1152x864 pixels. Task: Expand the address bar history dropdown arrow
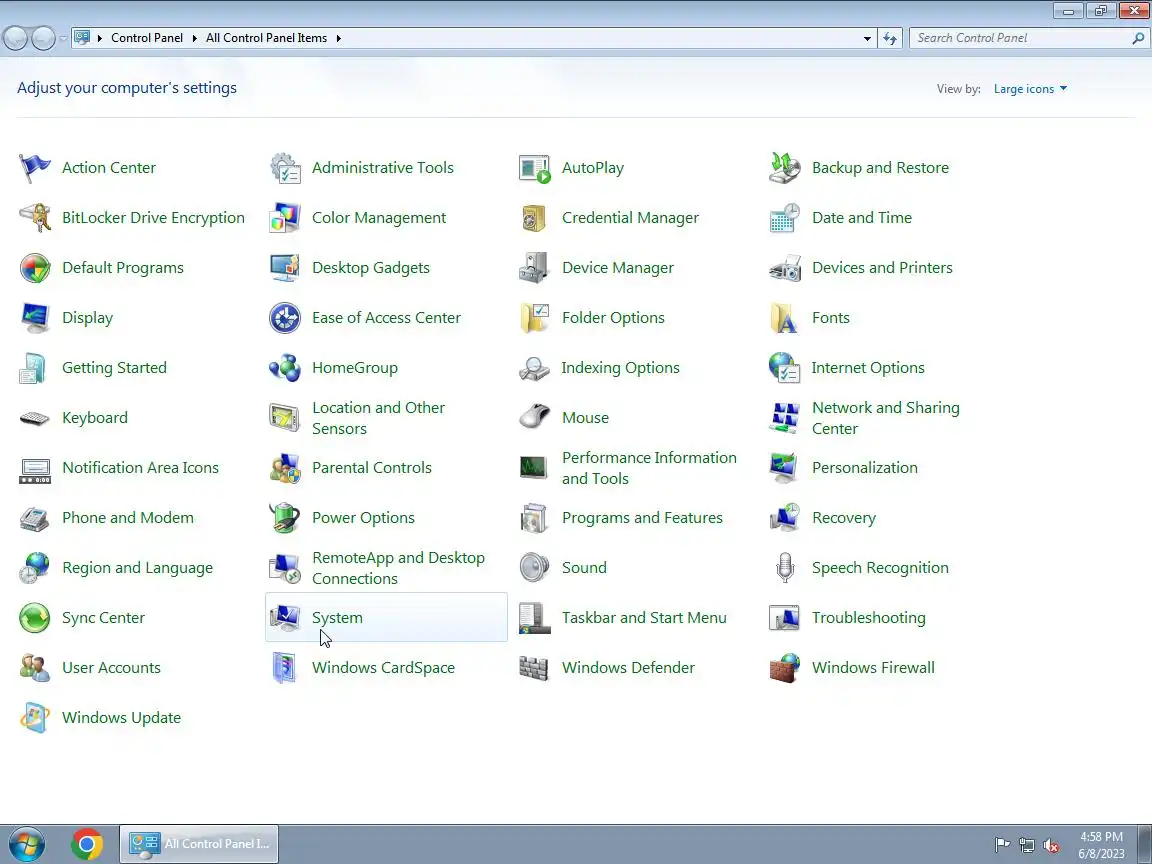pyautogui.click(x=867, y=38)
